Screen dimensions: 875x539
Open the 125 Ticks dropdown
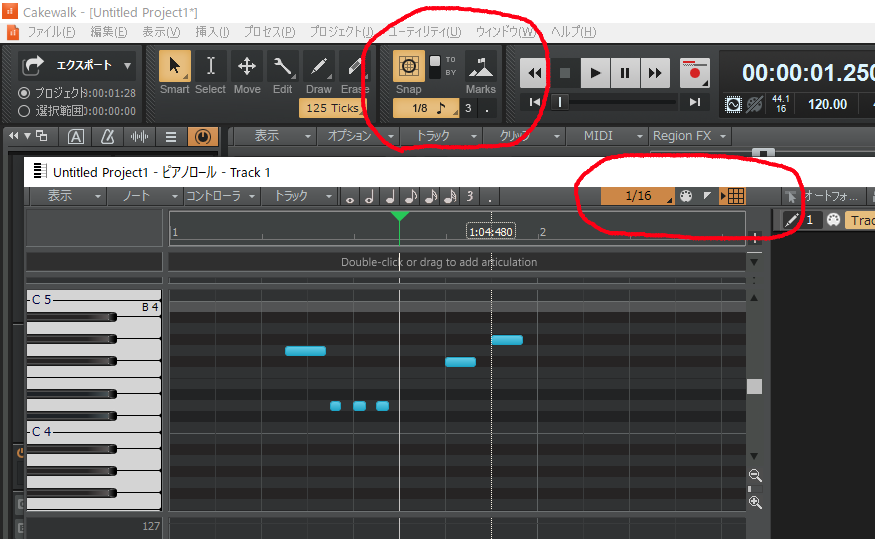point(333,108)
